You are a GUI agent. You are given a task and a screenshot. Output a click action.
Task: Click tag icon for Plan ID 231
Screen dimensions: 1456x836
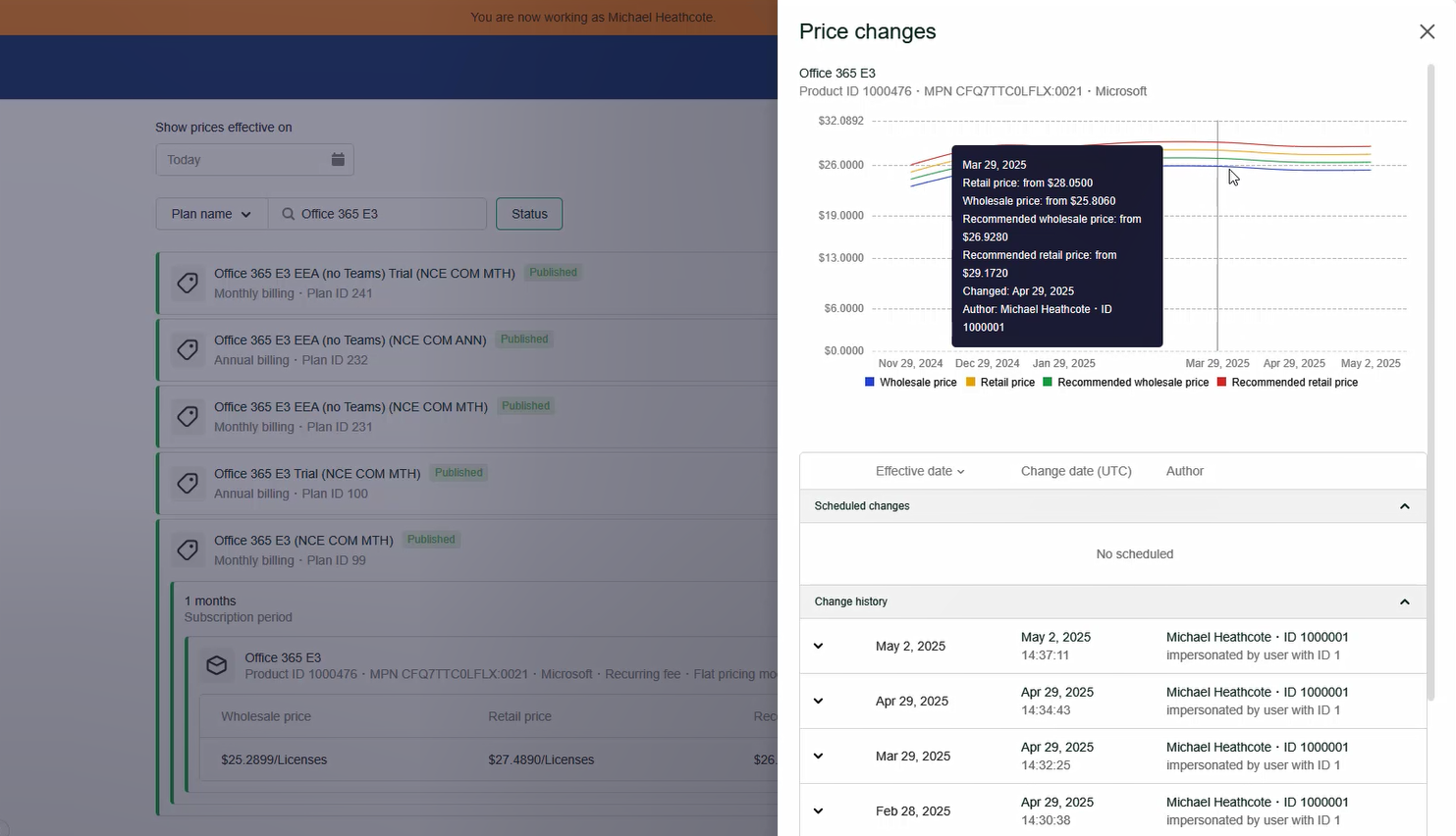point(187,417)
